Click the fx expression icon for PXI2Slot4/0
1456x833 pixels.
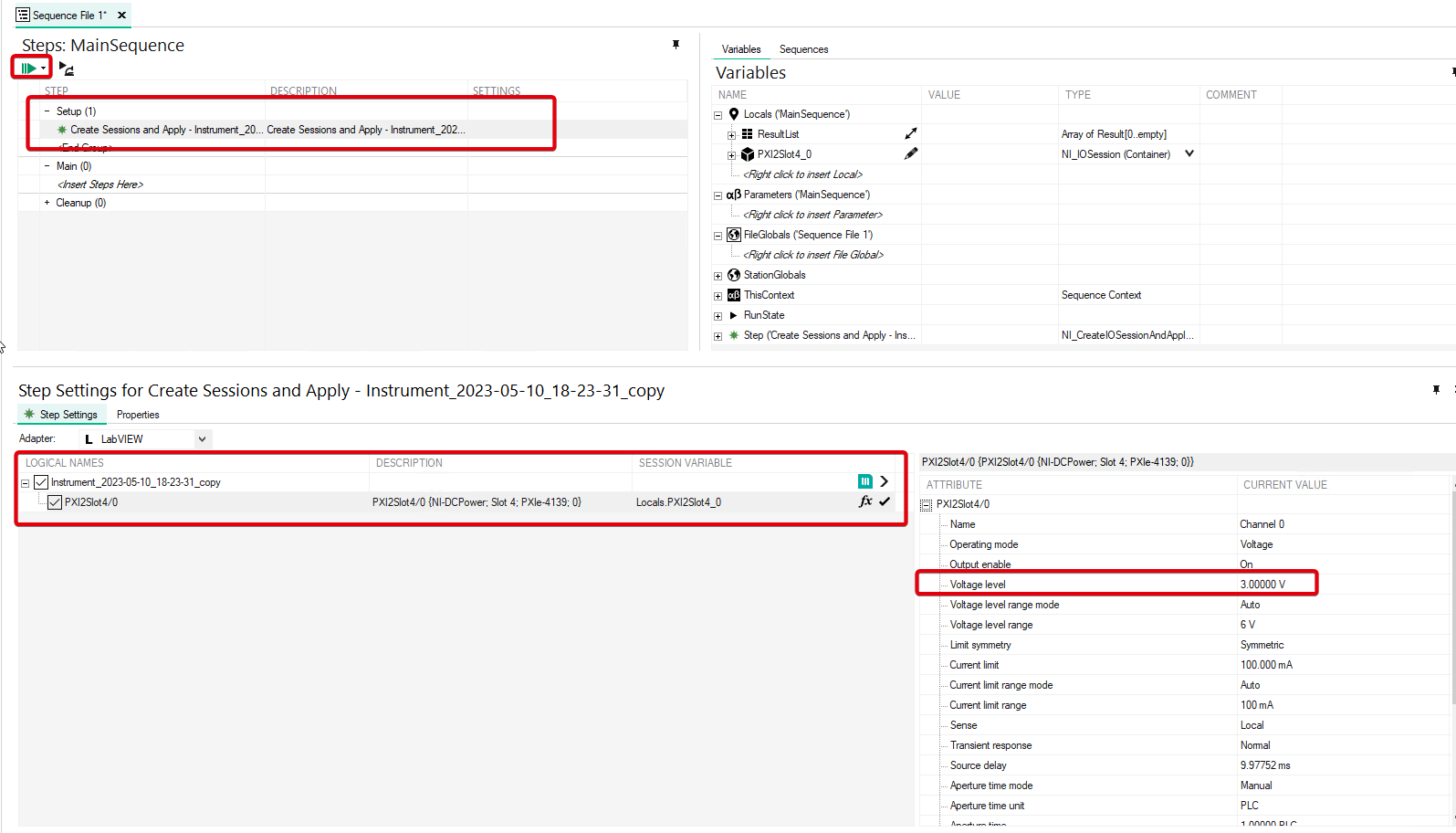(865, 501)
